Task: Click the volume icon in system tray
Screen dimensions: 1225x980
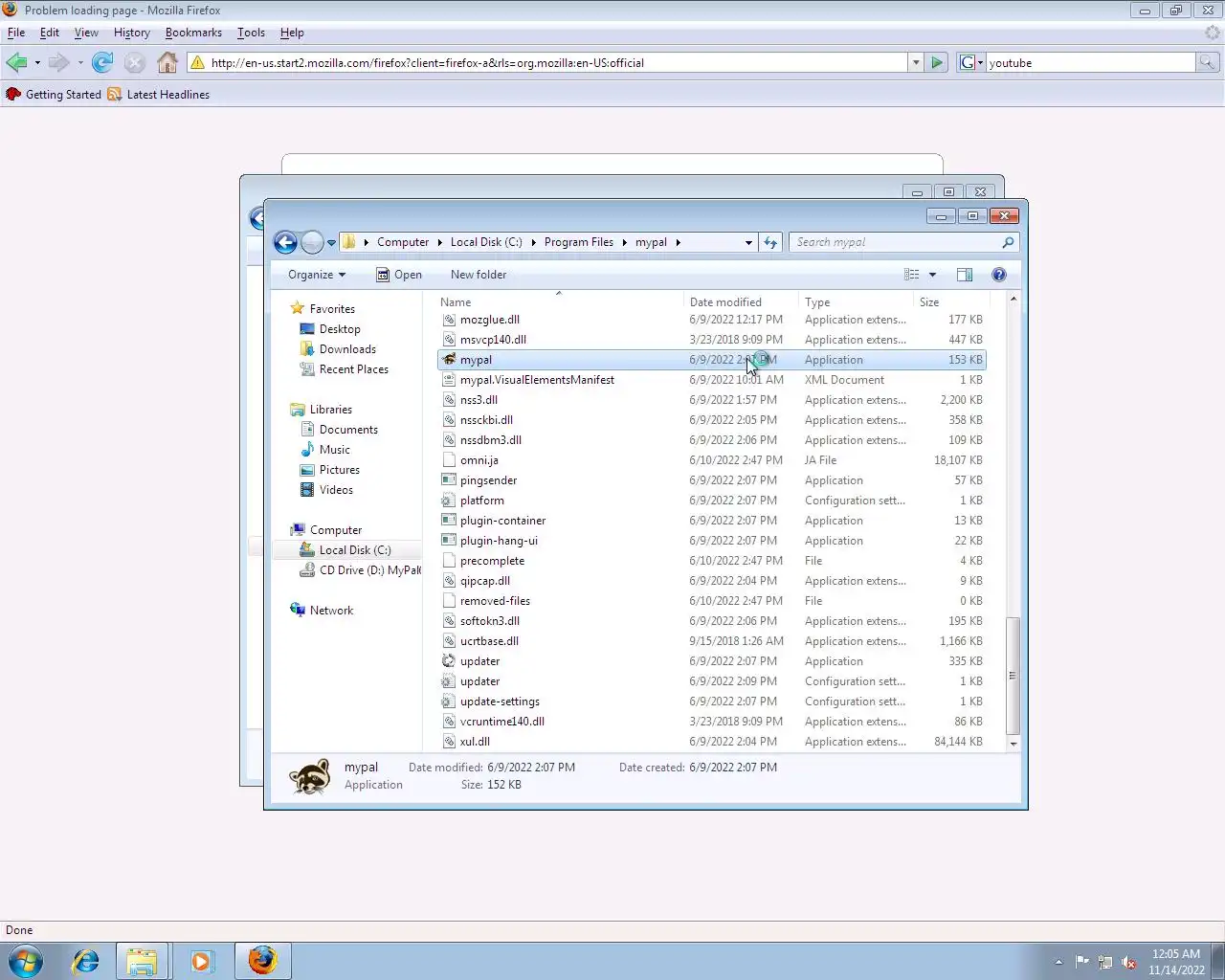Action: (x=1129, y=962)
